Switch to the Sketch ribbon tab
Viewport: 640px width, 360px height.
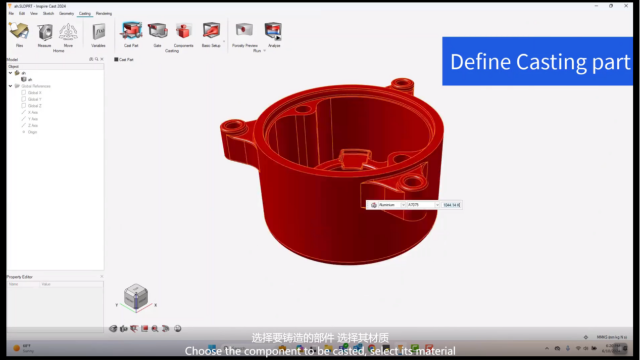(49, 13)
